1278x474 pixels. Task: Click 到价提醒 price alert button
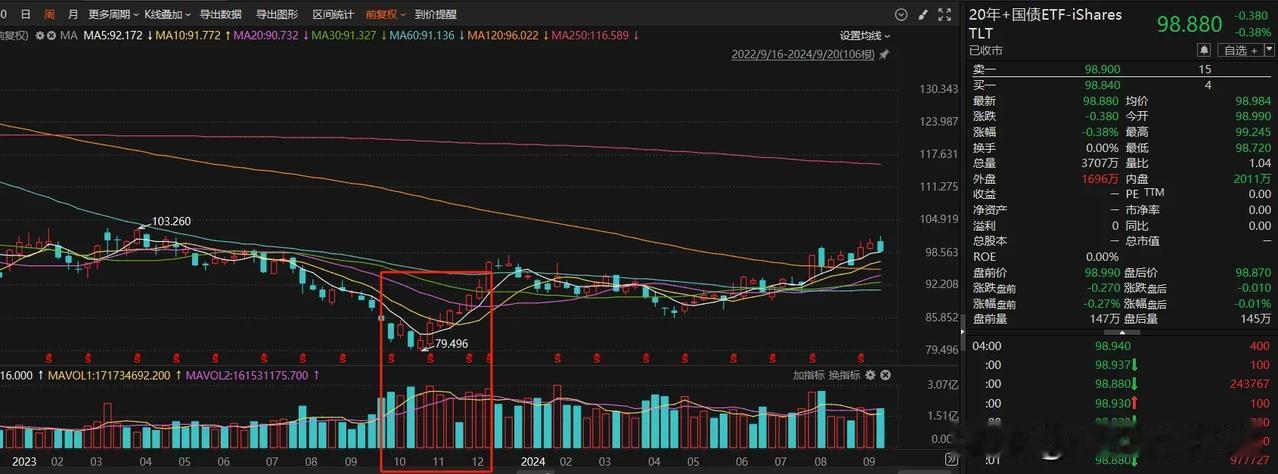(x=436, y=15)
